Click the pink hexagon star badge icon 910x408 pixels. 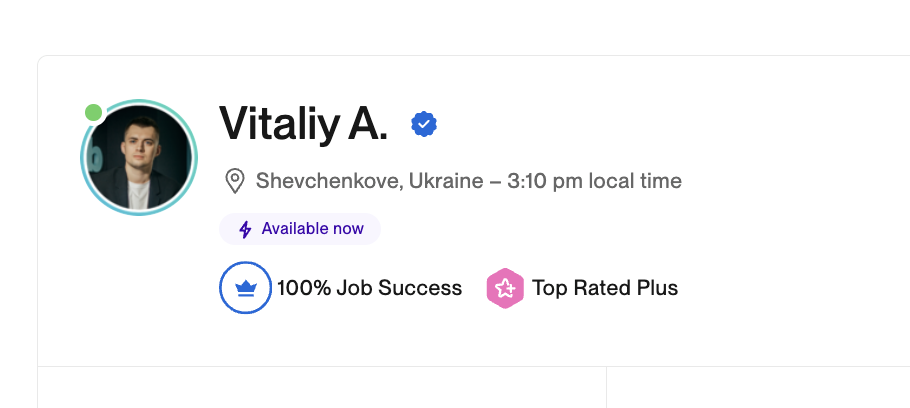505,288
